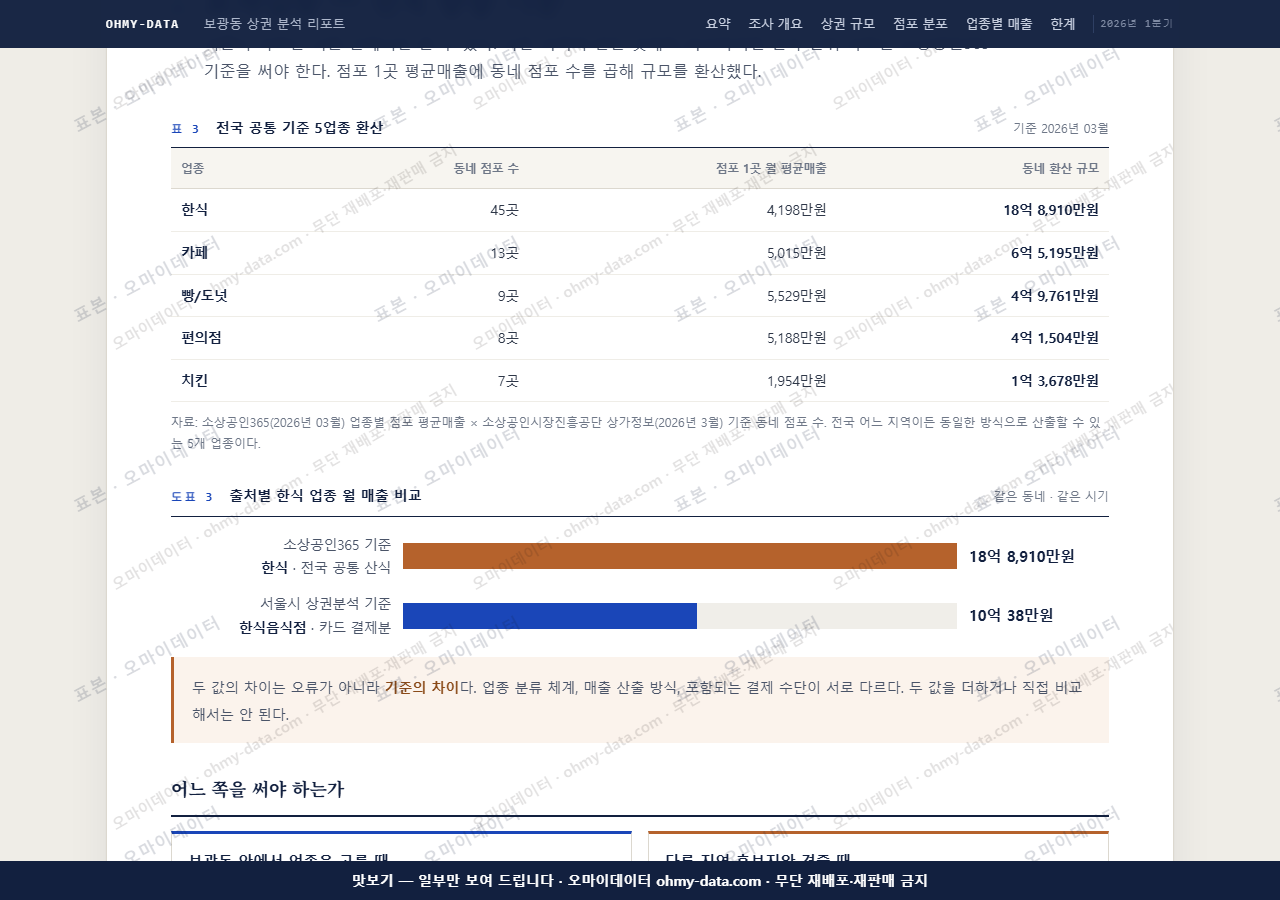Click the 기준 2026년 03월 date note
The image size is (1280, 900).
[x=1060, y=128]
